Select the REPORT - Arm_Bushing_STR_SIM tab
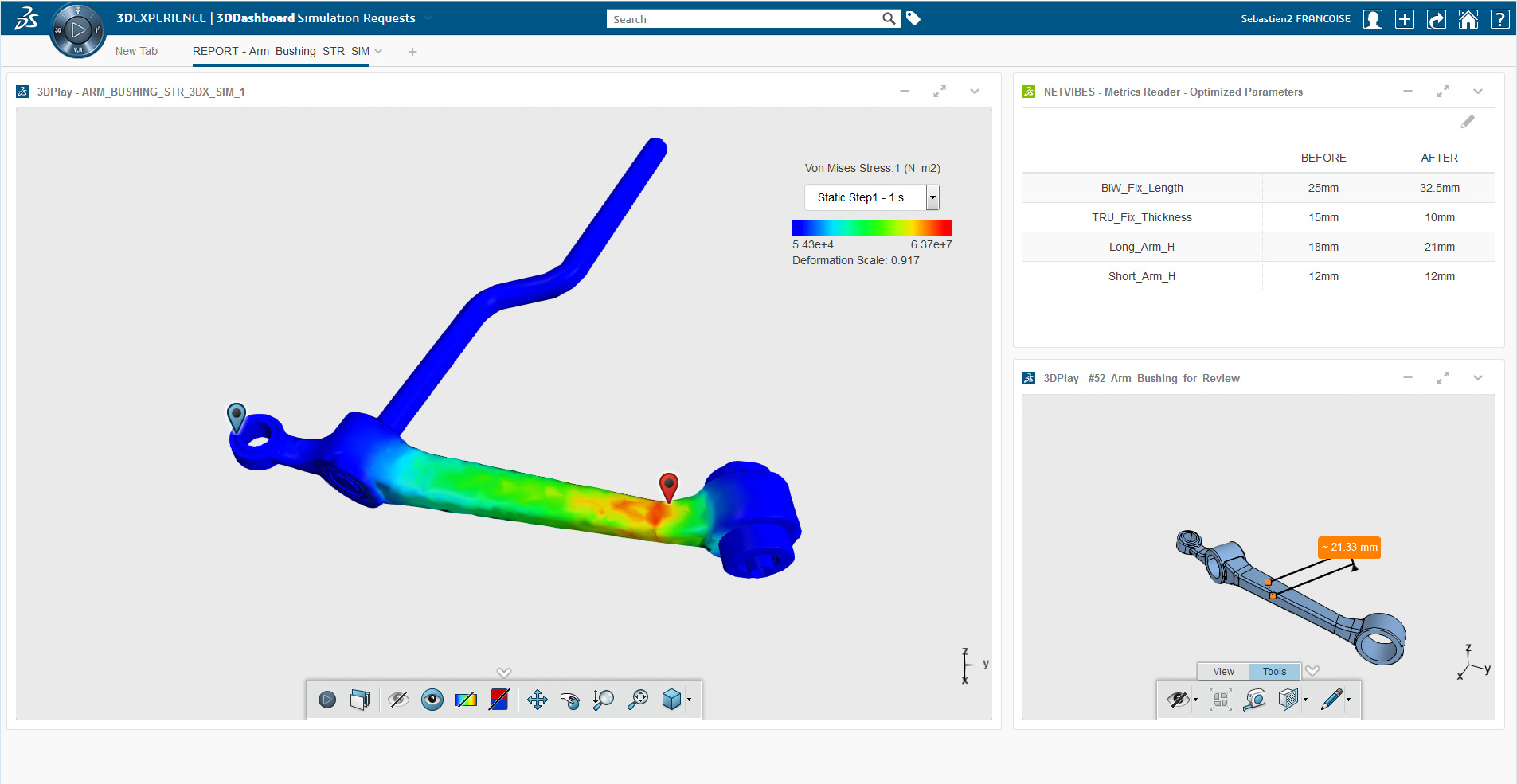 click(x=281, y=51)
